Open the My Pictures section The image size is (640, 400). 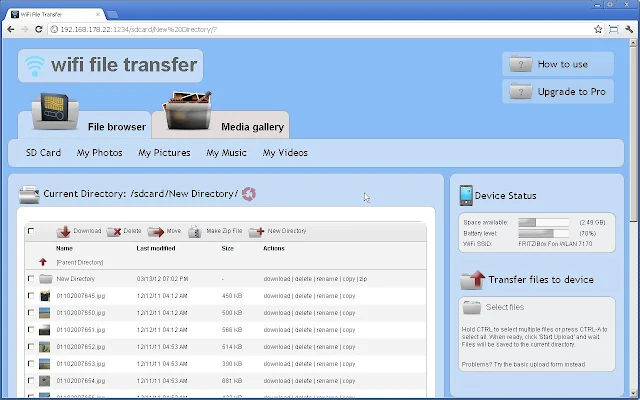164,153
